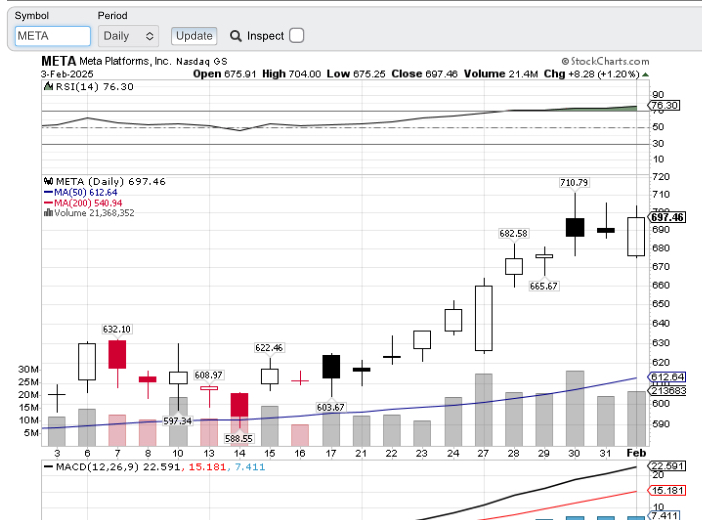Click the Update button
The height and width of the screenshot is (520, 702).
(194, 36)
